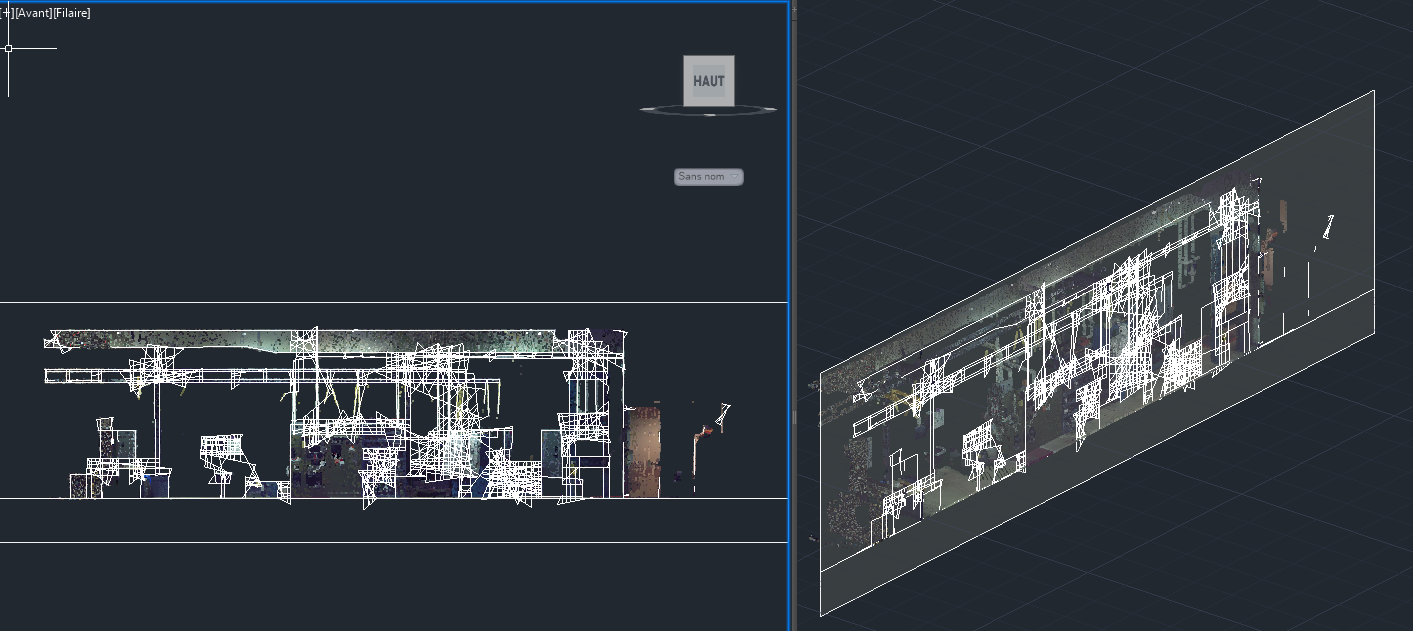Click the arrow on the 'Sans nom' selector

(735, 177)
